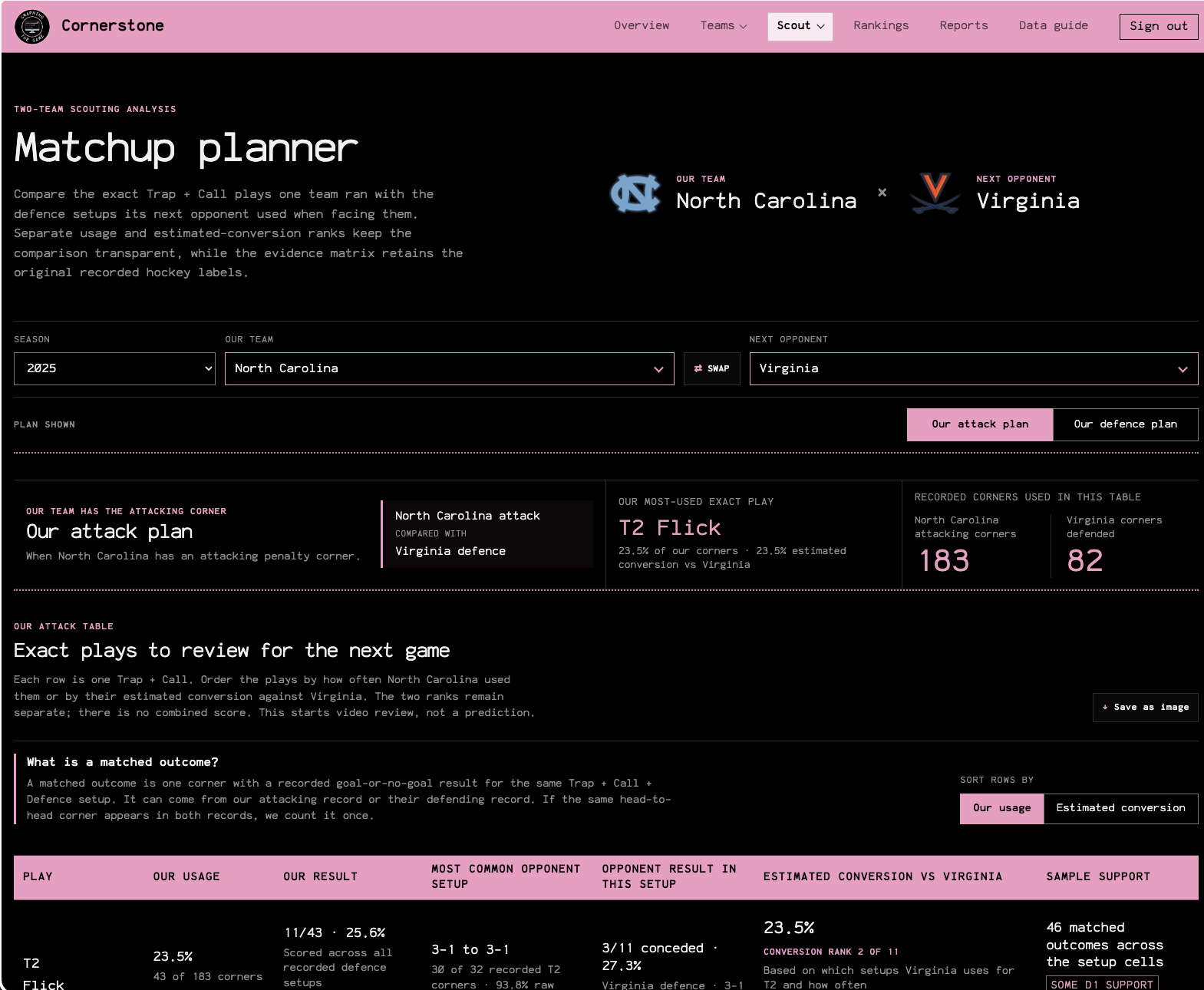Switch to Our defence plan view
This screenshot has height=990, width=1204.
point(1126,424)
